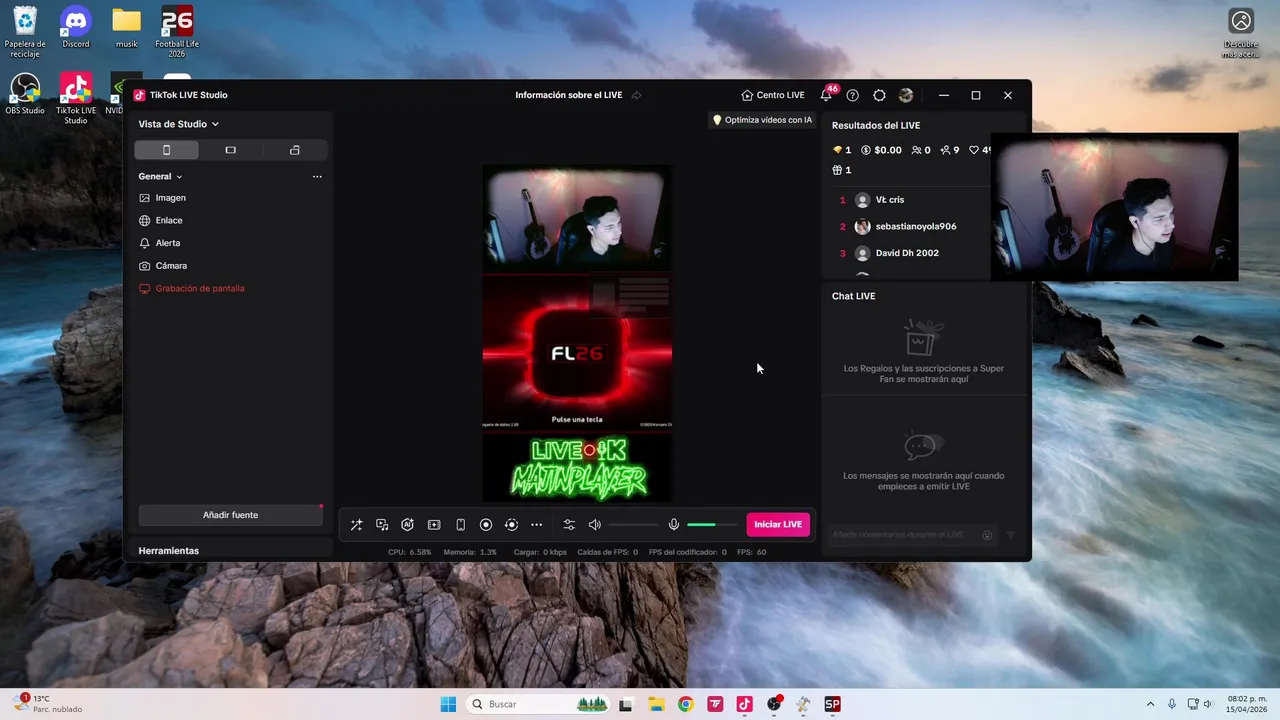Image resolution: width=1280 pixels, height=720 pixels.
Task: Switch to dual layout tab
Action: pyautogui.click(x=294, y=150)
